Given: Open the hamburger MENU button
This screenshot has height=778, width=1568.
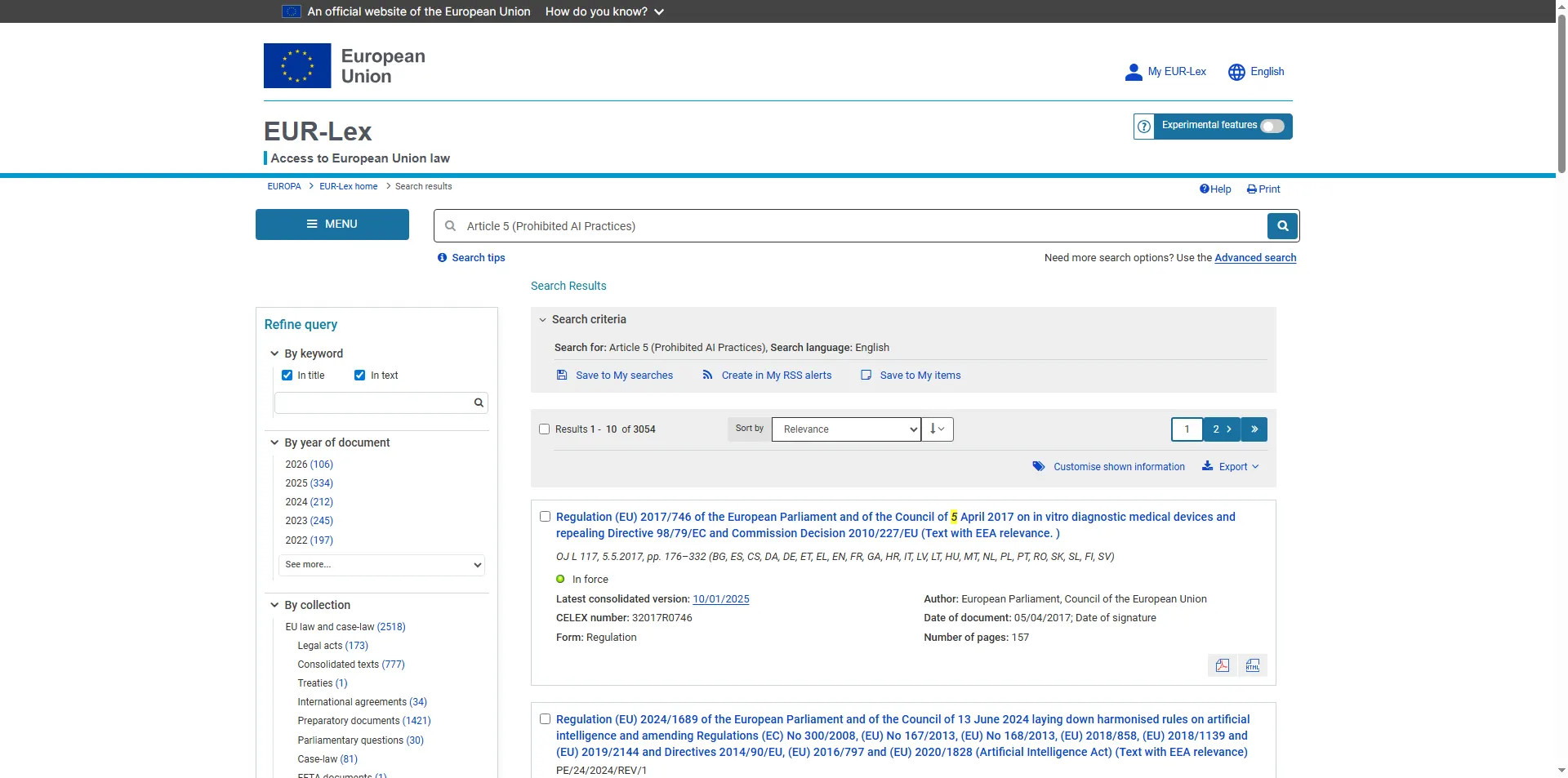Looking at the screenshot, I should pos(332,225).
